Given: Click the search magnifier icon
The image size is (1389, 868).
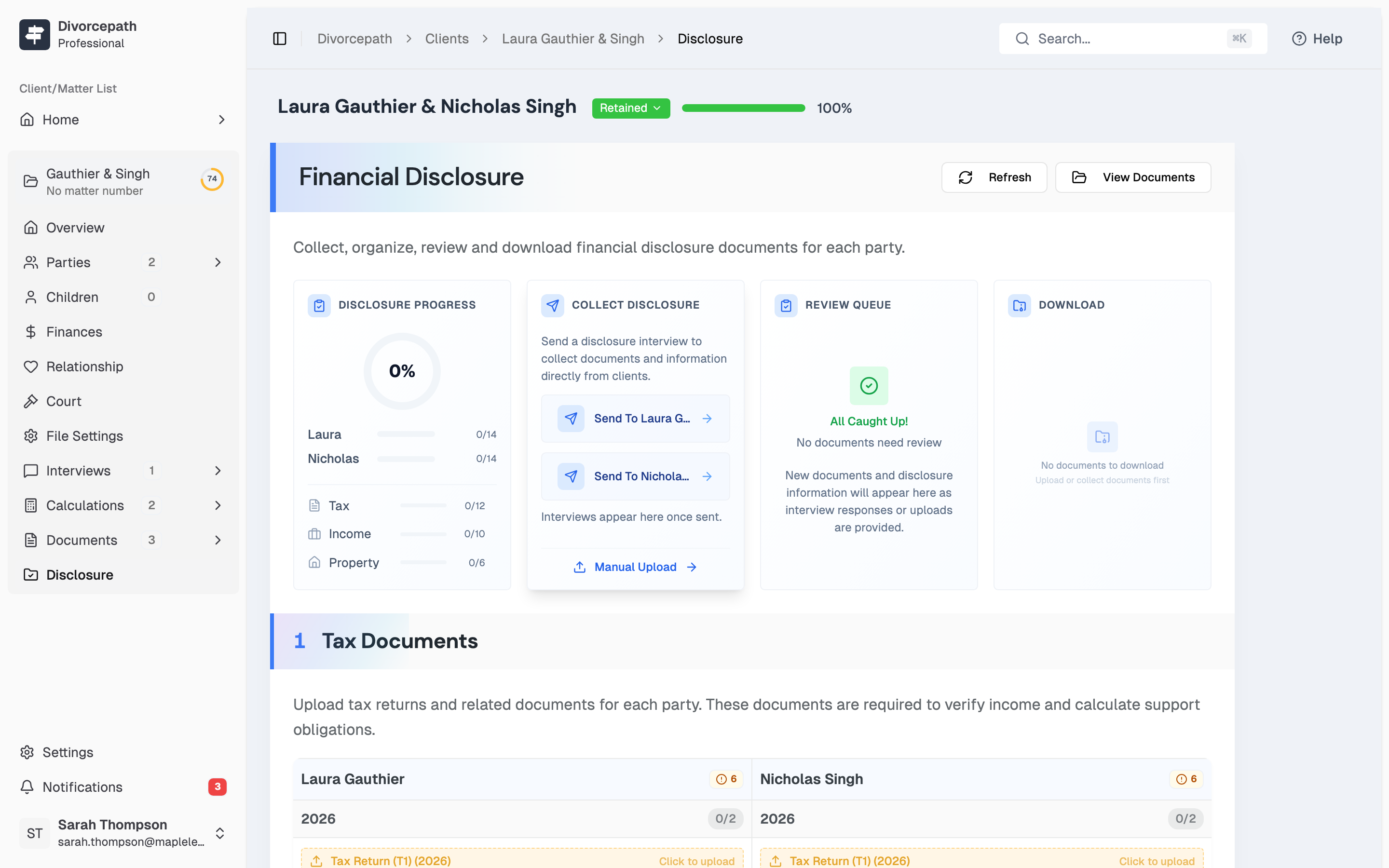Looking at the screenshot, I should pyautogui.click(x=1022, y=38).
